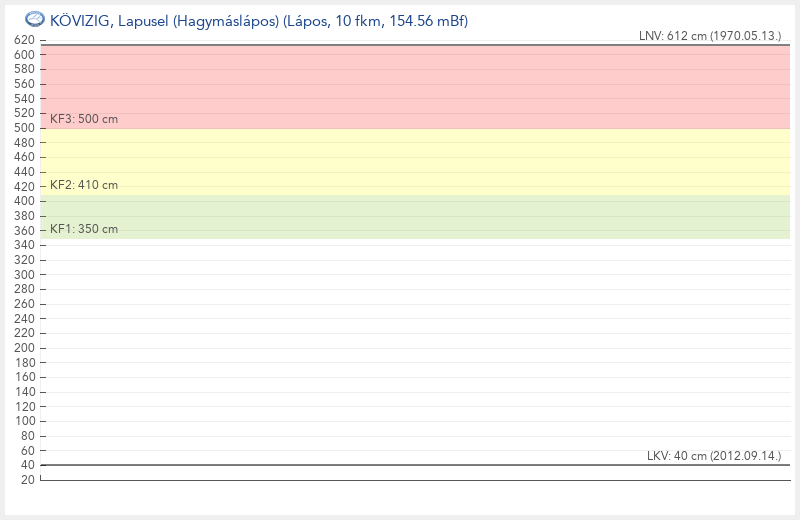Click the gauge icon beside the KÖVIZIG title
The image size is (800, 520).
tap(34, 19)
